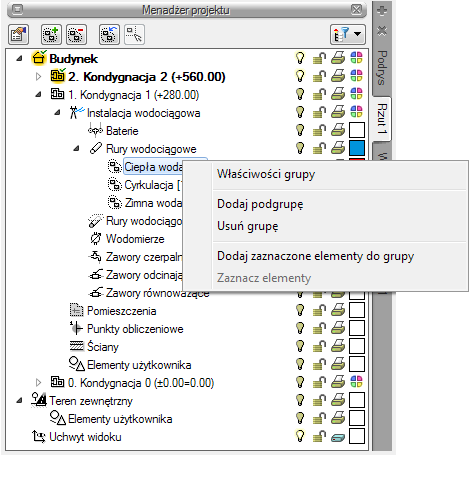The width and height of the screenshot is (470, 495).
Task: Expand the Kondygnacja 0 node
Action: 38,382
